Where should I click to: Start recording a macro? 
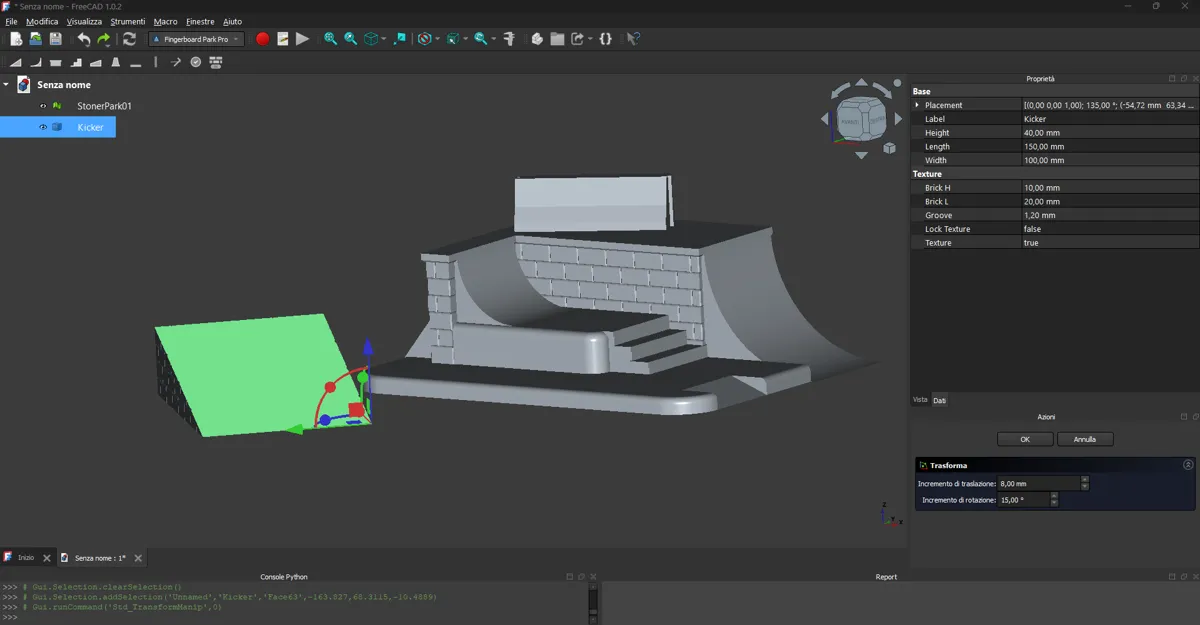pos(262,39)
